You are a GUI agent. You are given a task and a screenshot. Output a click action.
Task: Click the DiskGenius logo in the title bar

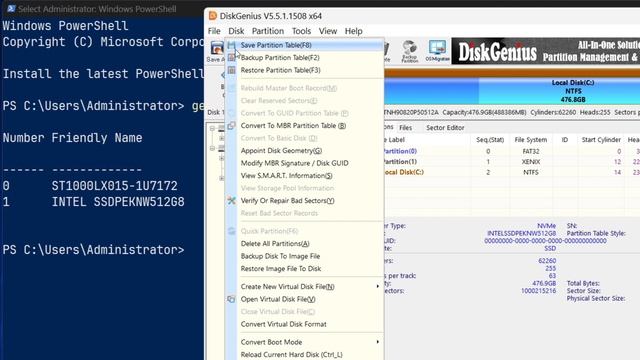(212, 16)
